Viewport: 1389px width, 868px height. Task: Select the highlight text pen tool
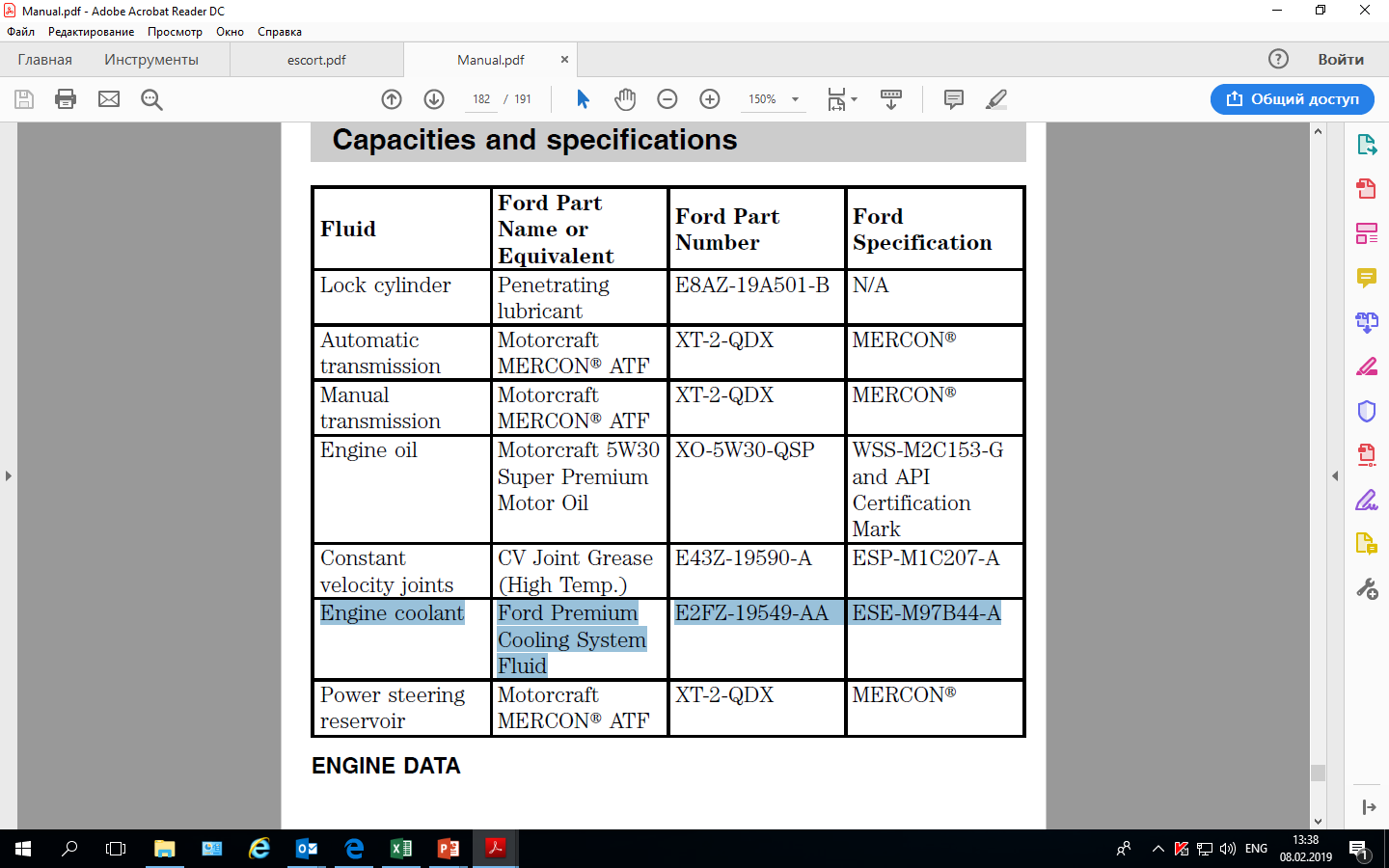996,99
